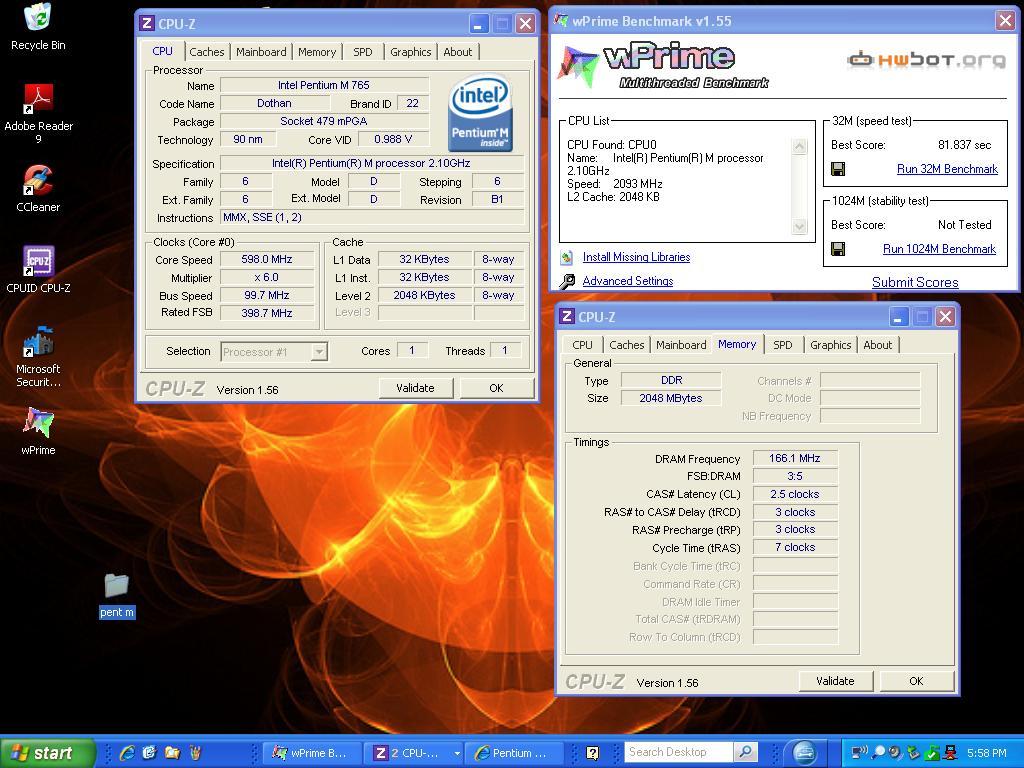This screenshot has height=768, width=1024.
Task: Switch to Caches tab in CPU window
Action: [206, 52]
